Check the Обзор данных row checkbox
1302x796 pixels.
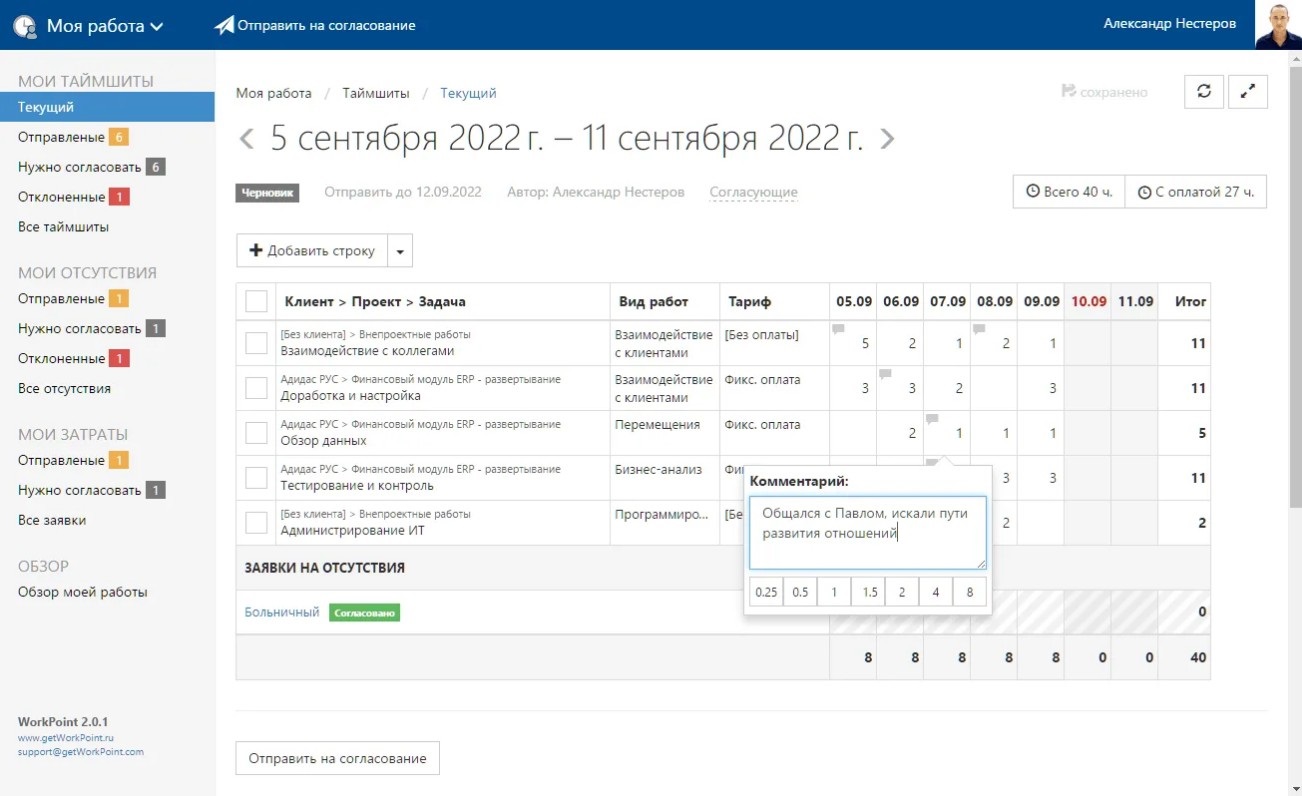coord(256,433)
